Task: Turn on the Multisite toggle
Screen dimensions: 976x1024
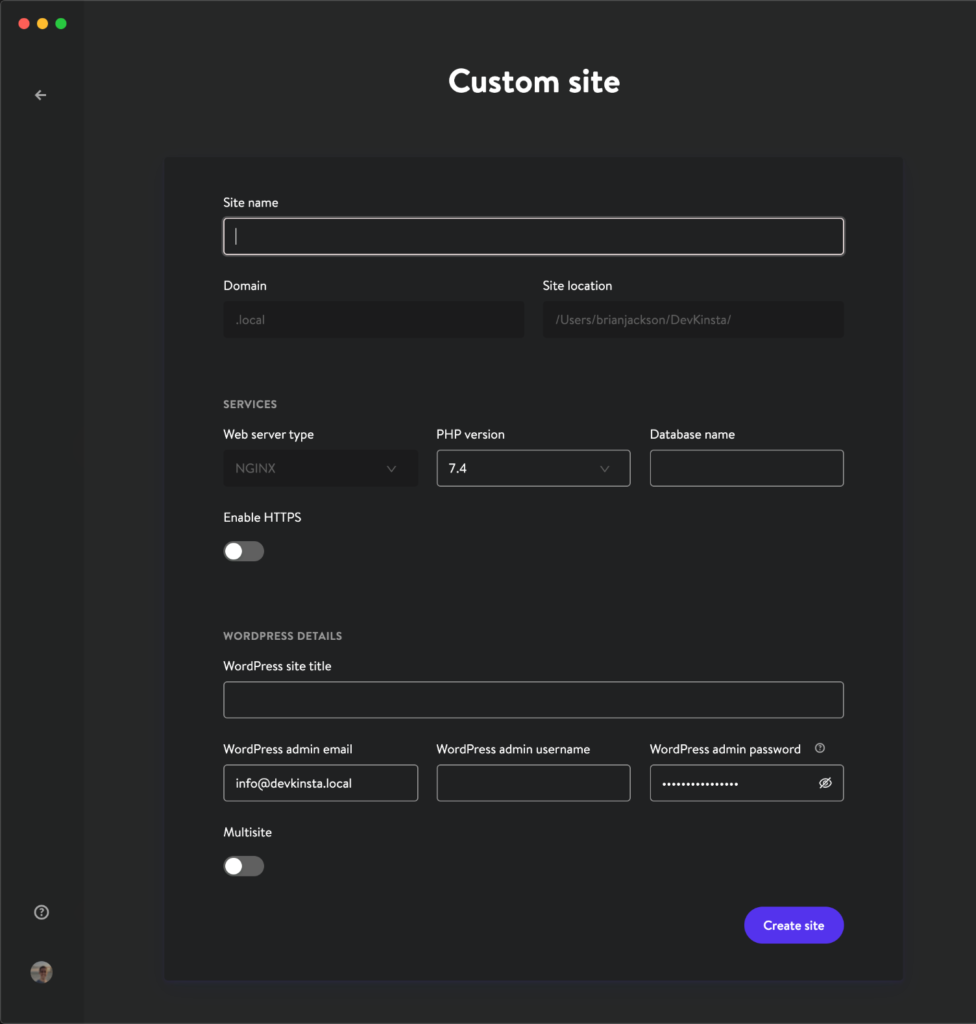Action: click(243, 866)
